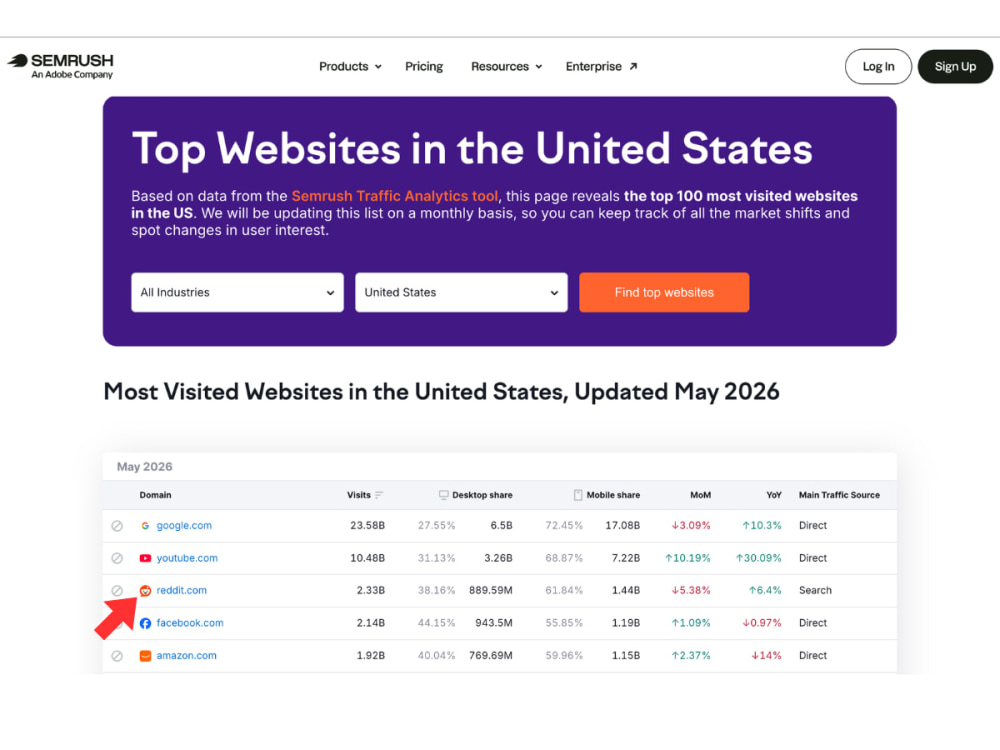Click the Sign Up button
This screenshot has width=1000, height=750.
[x=955, y=66]
